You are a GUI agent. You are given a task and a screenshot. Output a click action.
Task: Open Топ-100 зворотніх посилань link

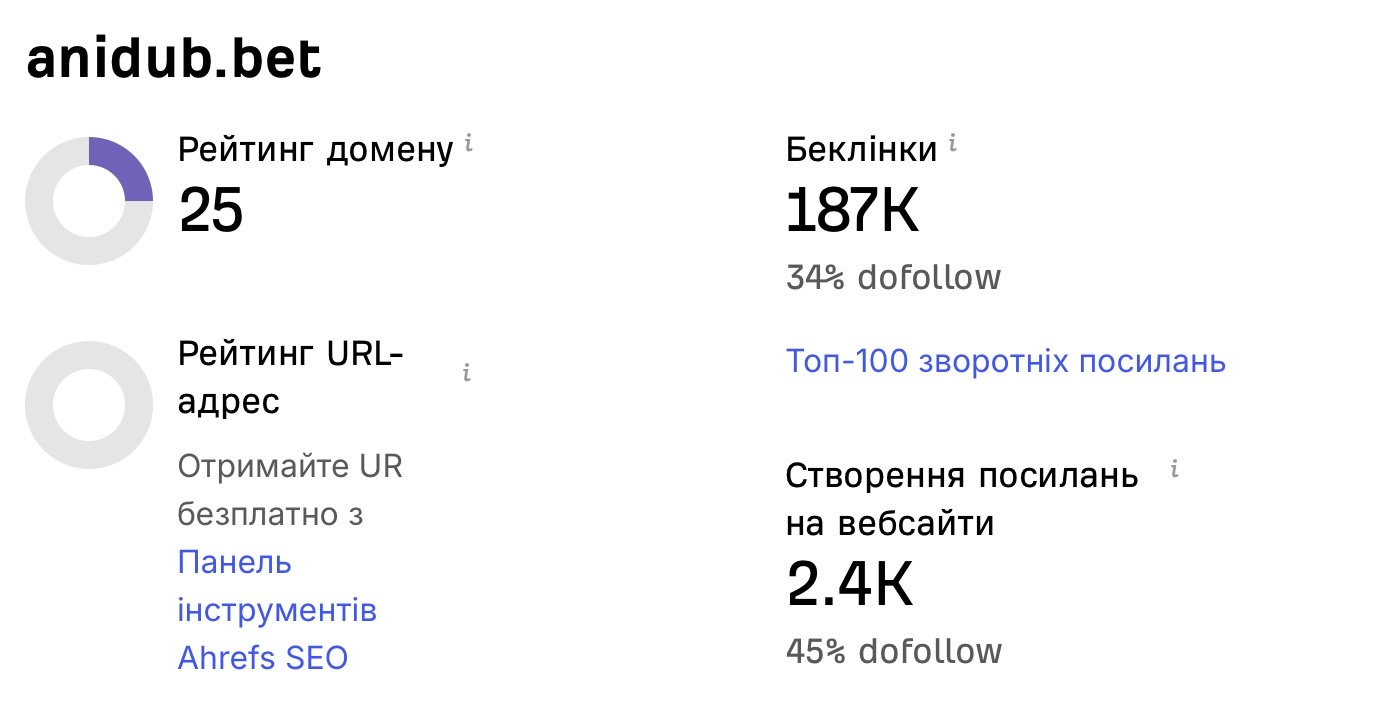(1006, 361)
